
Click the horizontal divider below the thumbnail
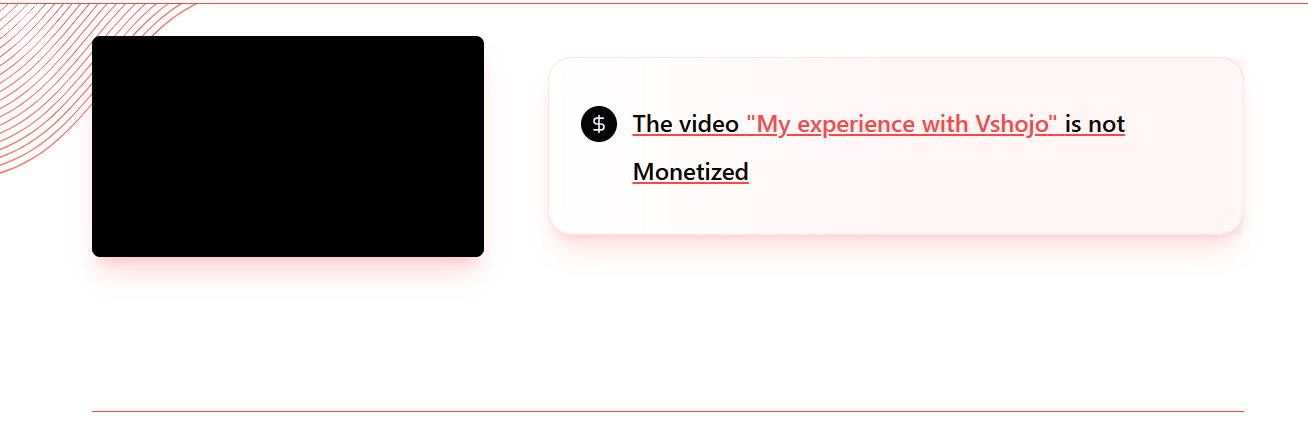point(668,411)
